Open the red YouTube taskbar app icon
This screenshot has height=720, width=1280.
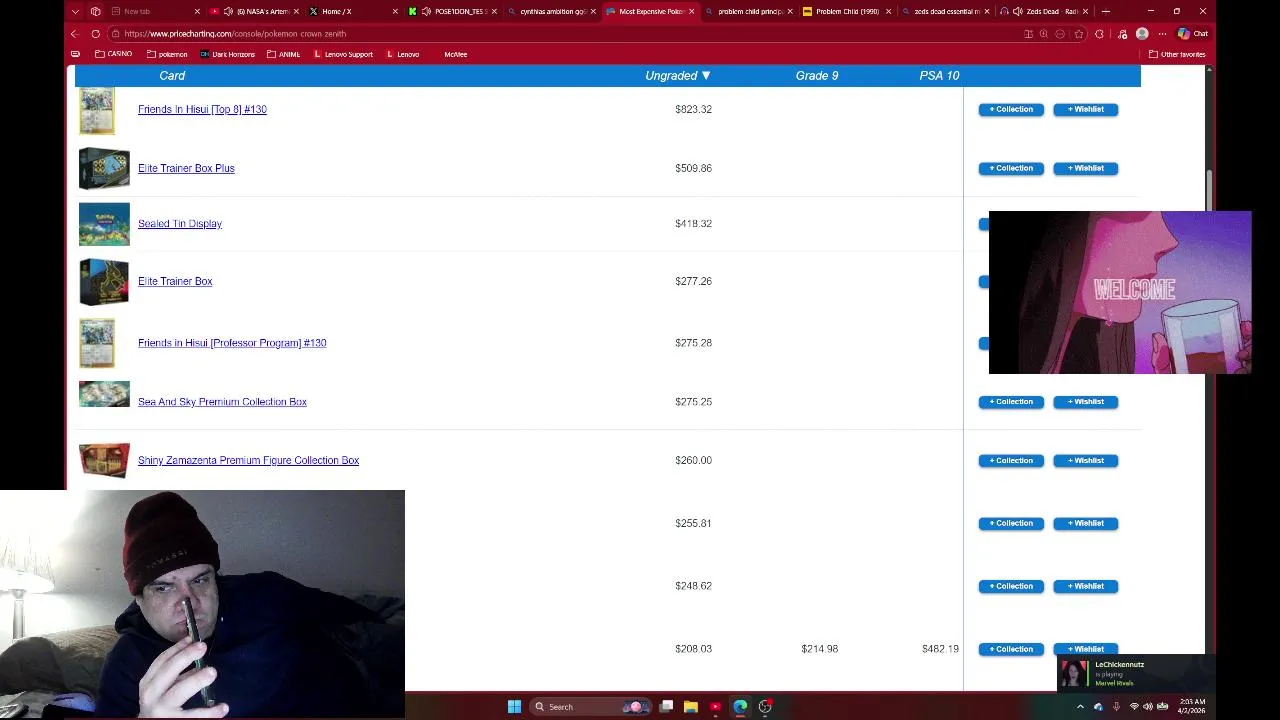click(x=715, y=707)
